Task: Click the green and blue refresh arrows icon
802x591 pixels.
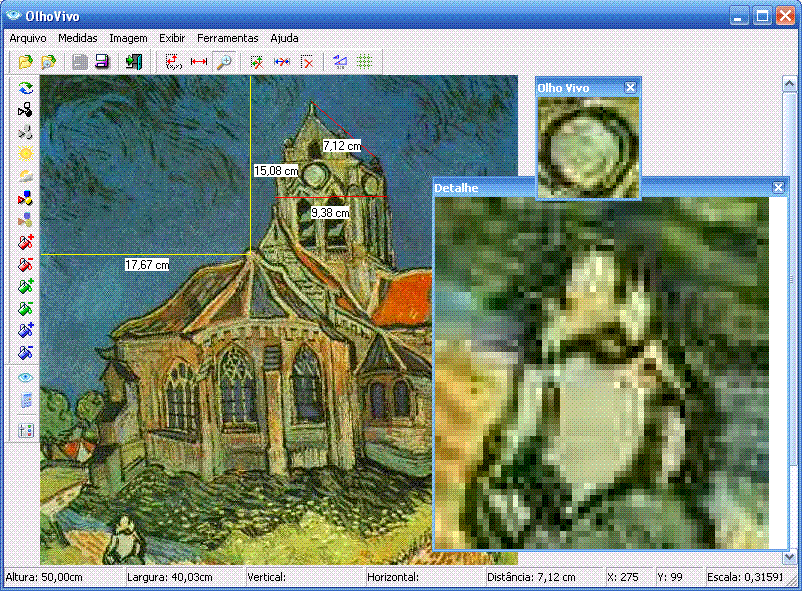Action: (26, 88)
